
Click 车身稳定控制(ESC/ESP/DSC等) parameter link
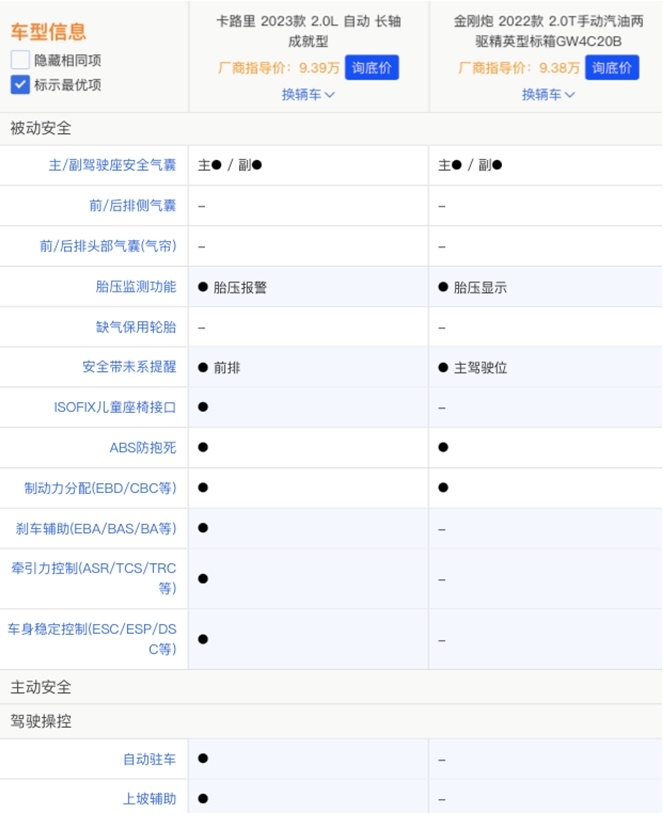92,639
